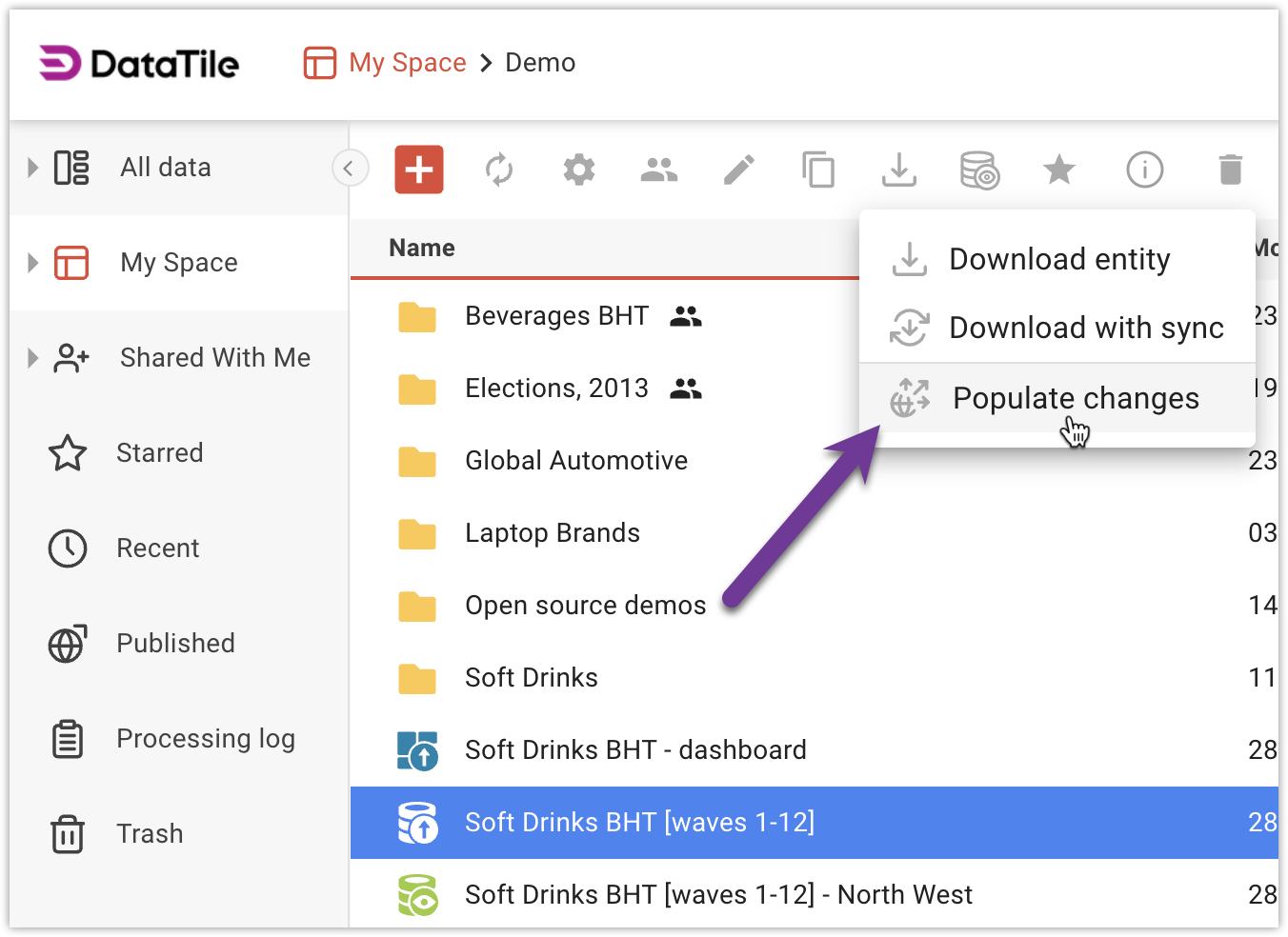Click the red plus add button

tap(419, 169)
